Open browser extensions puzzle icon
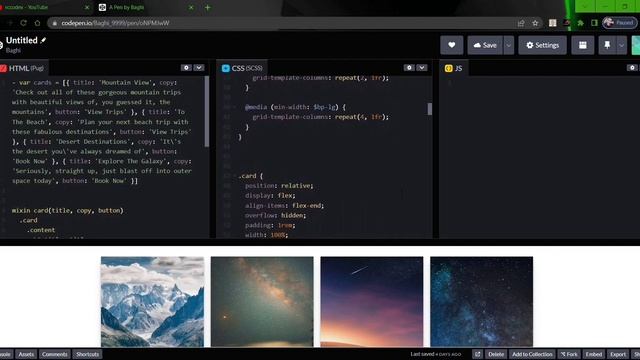The height and width of the screenshot is (360, 640). coord(580,23)
